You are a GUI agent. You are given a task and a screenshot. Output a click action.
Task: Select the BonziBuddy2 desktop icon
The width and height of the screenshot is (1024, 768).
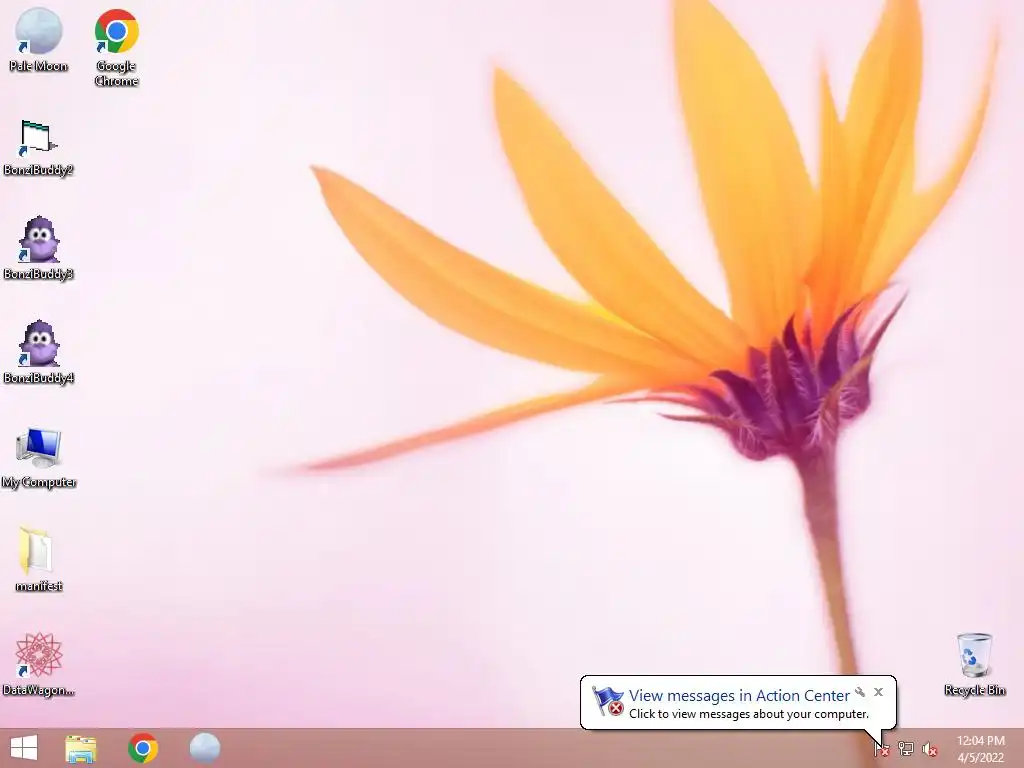tap(39, 148)
